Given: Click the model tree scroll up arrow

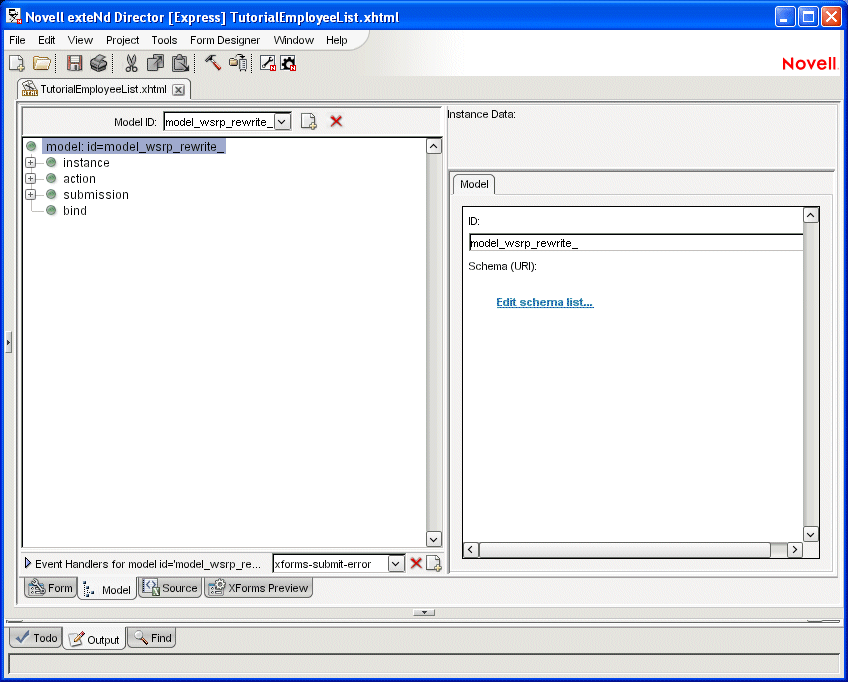Looking at the screenshot, I should point(434,146).
